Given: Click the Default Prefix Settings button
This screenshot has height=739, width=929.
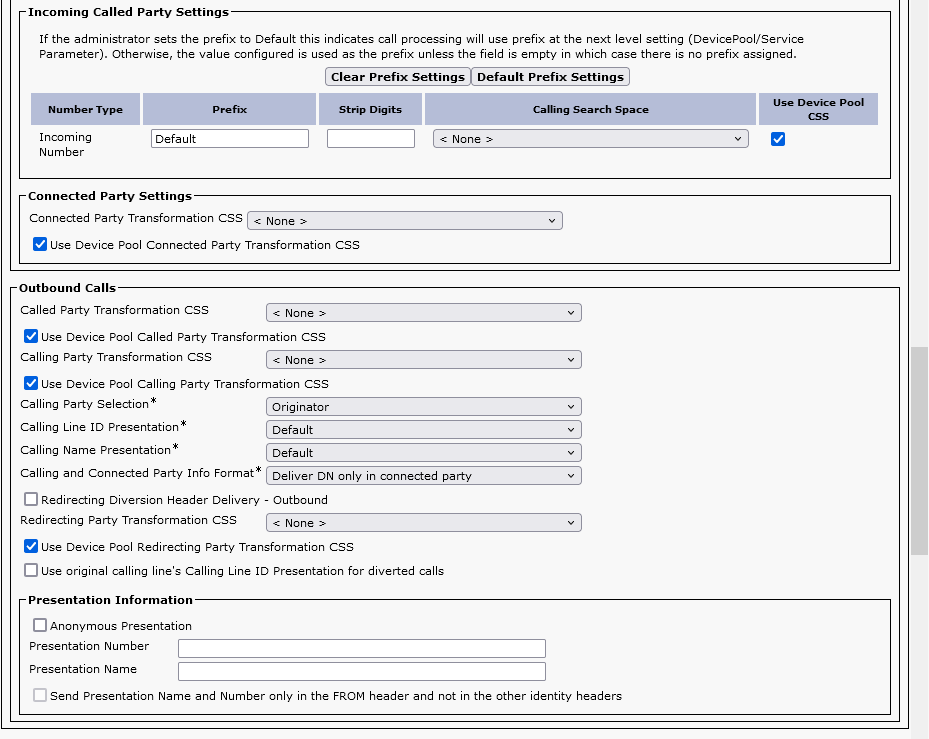Looking at the screenshot, I should (x=550, y=77).
